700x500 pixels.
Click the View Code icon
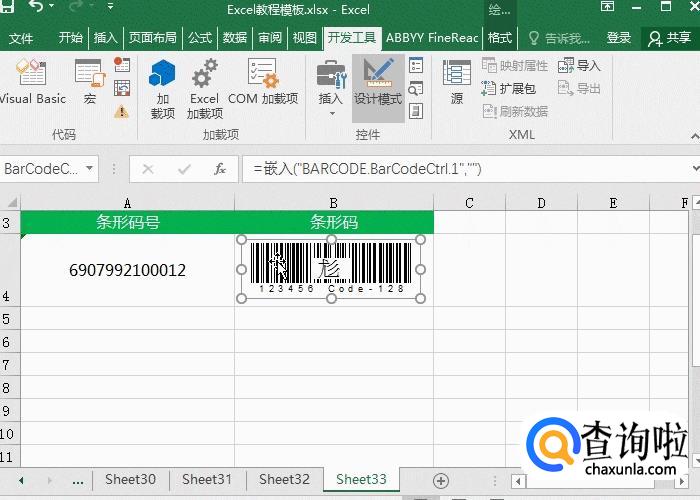[x=416, y=89]
